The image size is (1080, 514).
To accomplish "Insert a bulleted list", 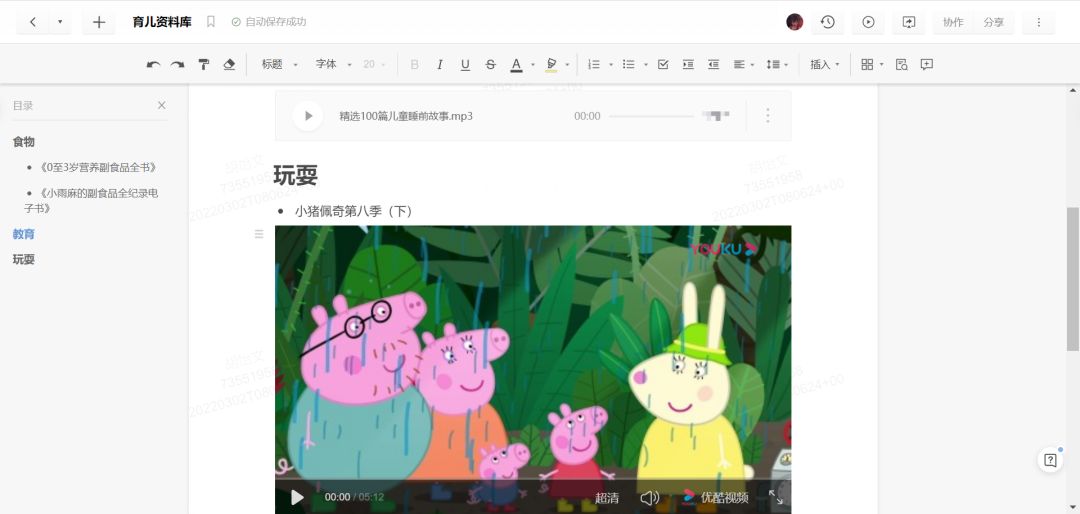I will [x=628, y=64].
